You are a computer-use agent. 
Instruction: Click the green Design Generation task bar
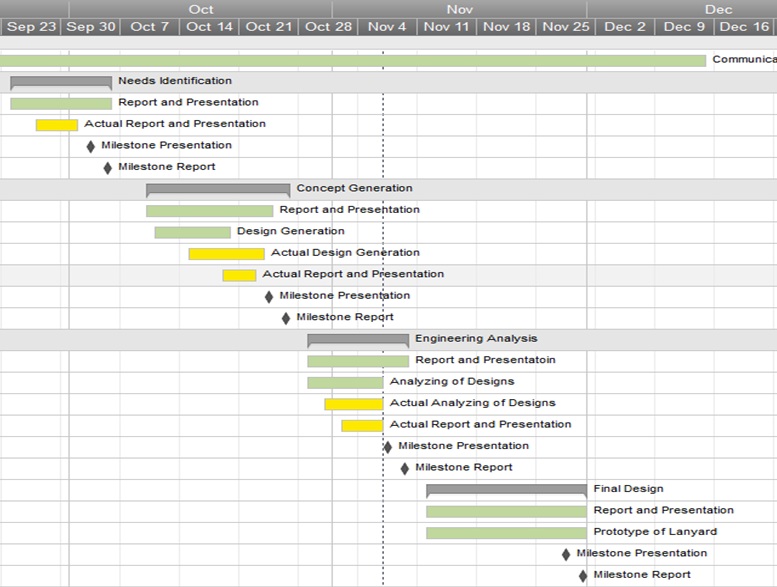coord(192,232)
